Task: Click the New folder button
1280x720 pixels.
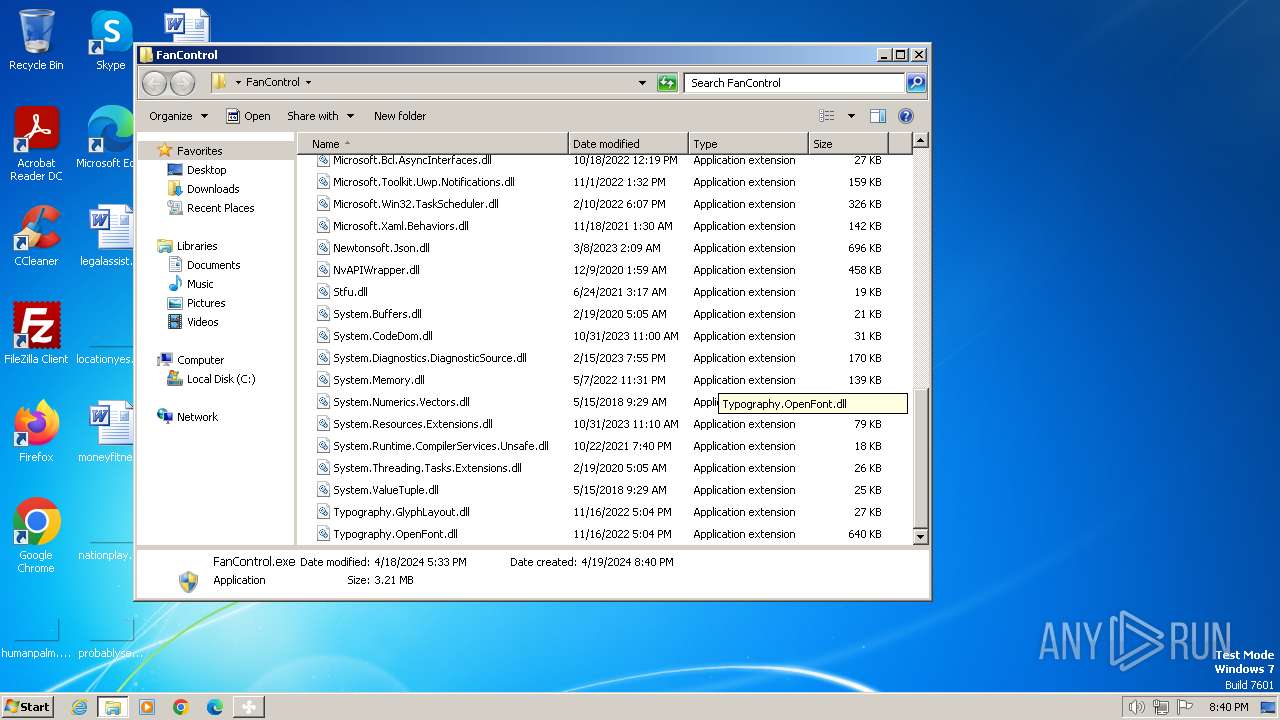Action: [x=400, y=116]
